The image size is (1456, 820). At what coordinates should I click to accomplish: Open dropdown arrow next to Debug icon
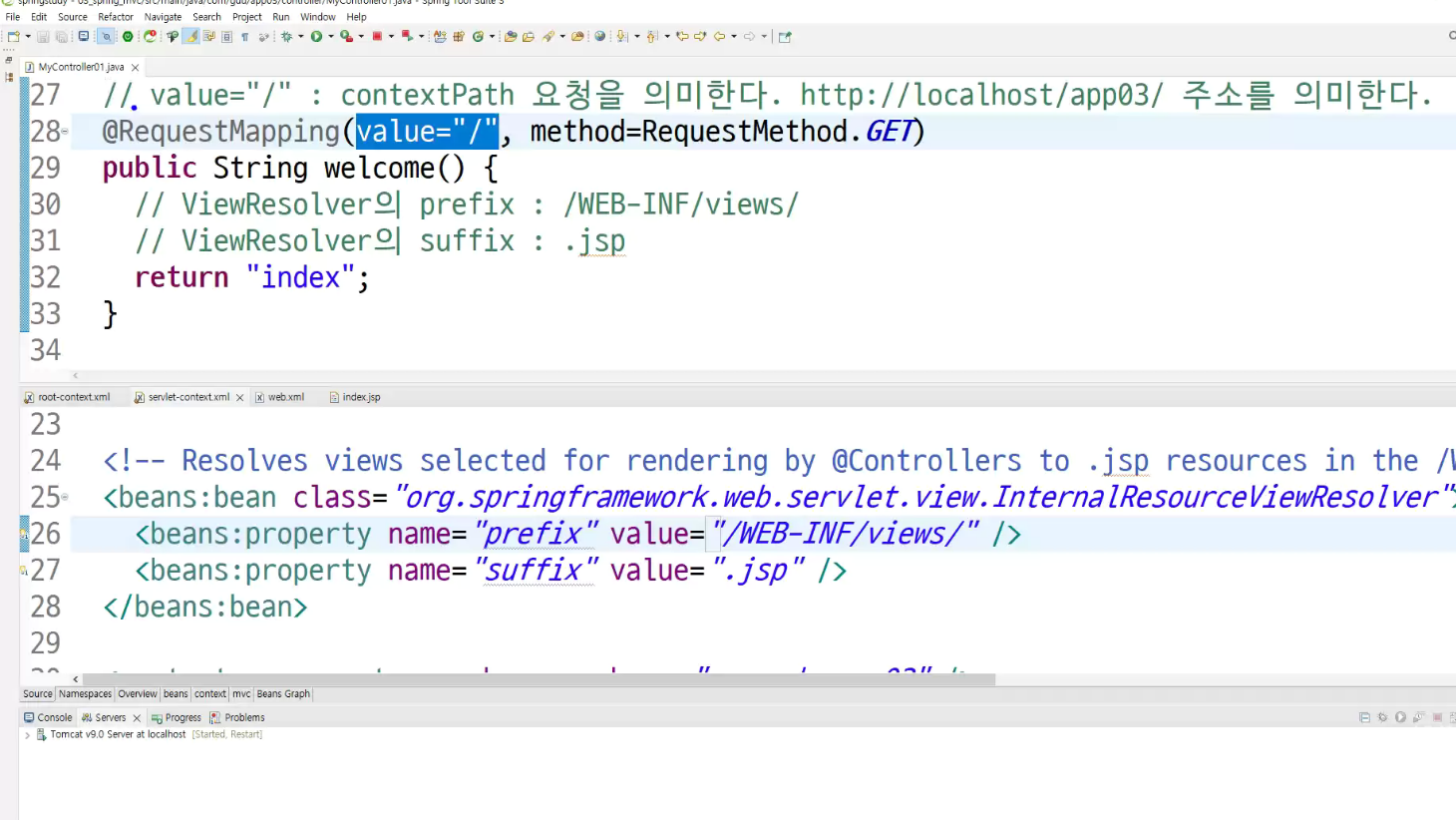300,37
